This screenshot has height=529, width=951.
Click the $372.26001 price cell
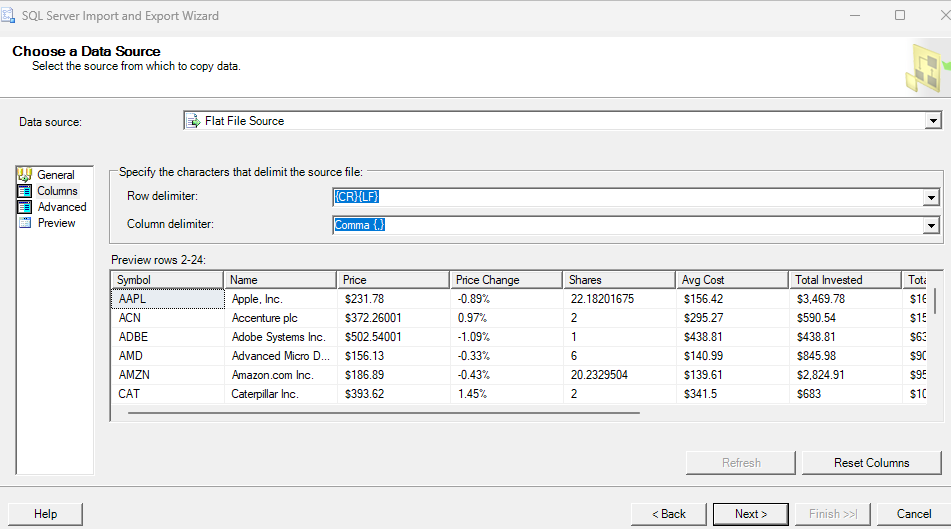click(394, 318)
